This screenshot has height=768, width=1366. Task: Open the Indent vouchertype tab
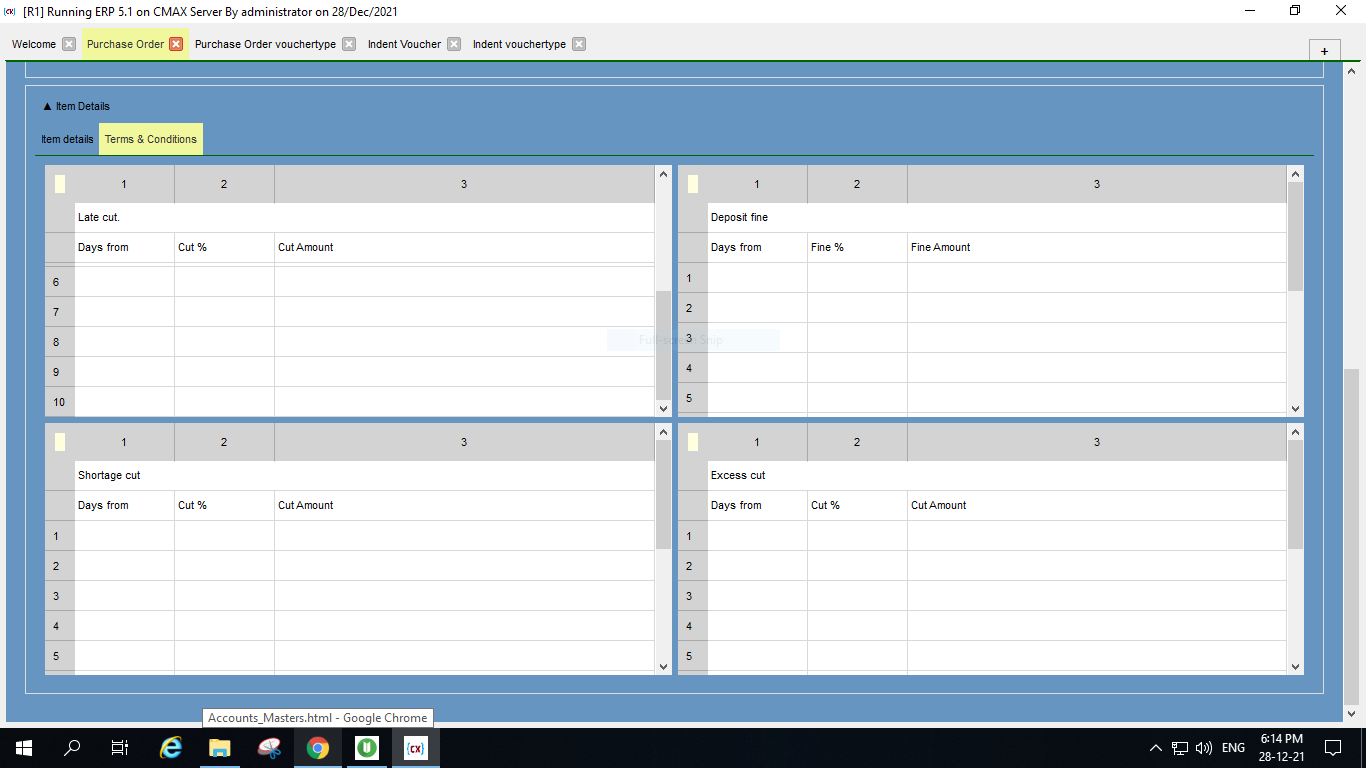519,44
